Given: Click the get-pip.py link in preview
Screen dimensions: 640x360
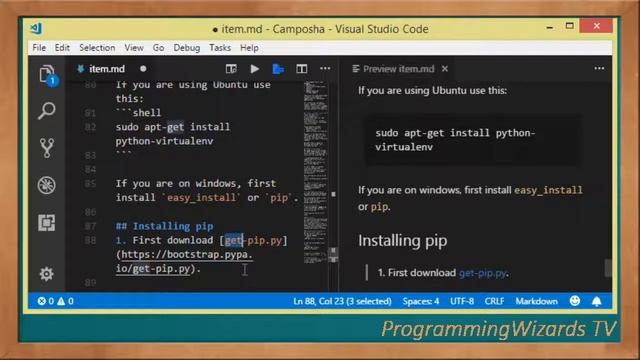Looking at the screenshot, I should pos(482,273).
